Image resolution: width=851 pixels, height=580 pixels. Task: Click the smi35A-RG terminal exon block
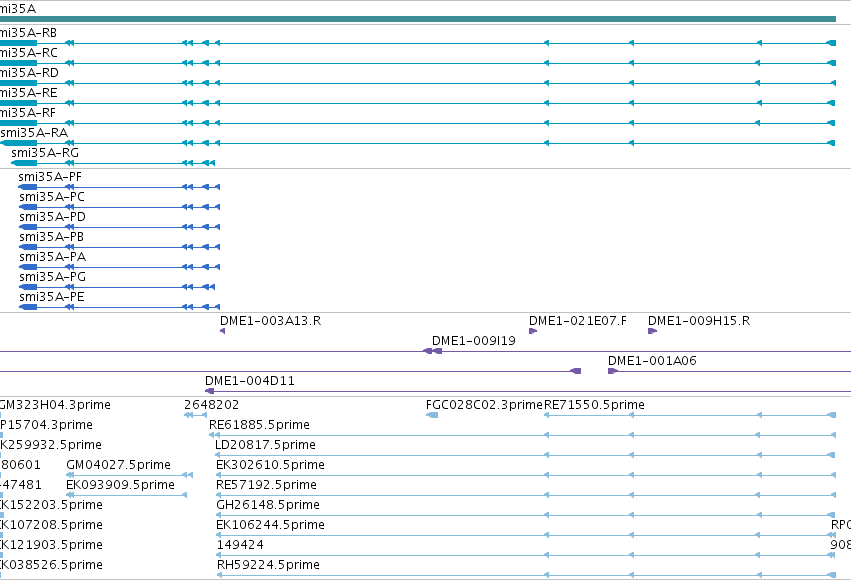coord(24,163)
